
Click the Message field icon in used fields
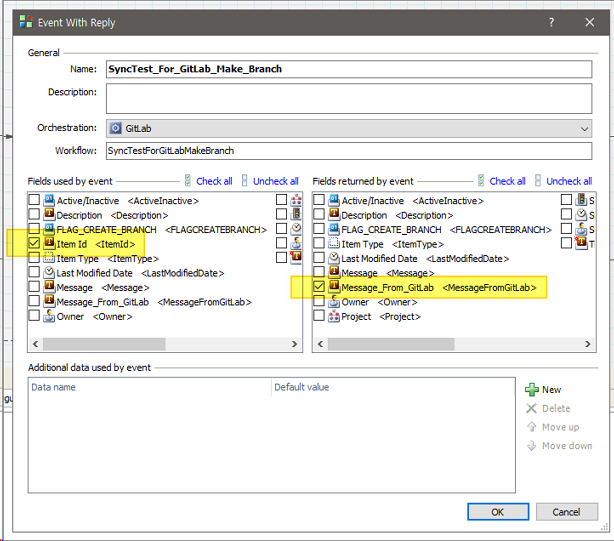49,287
